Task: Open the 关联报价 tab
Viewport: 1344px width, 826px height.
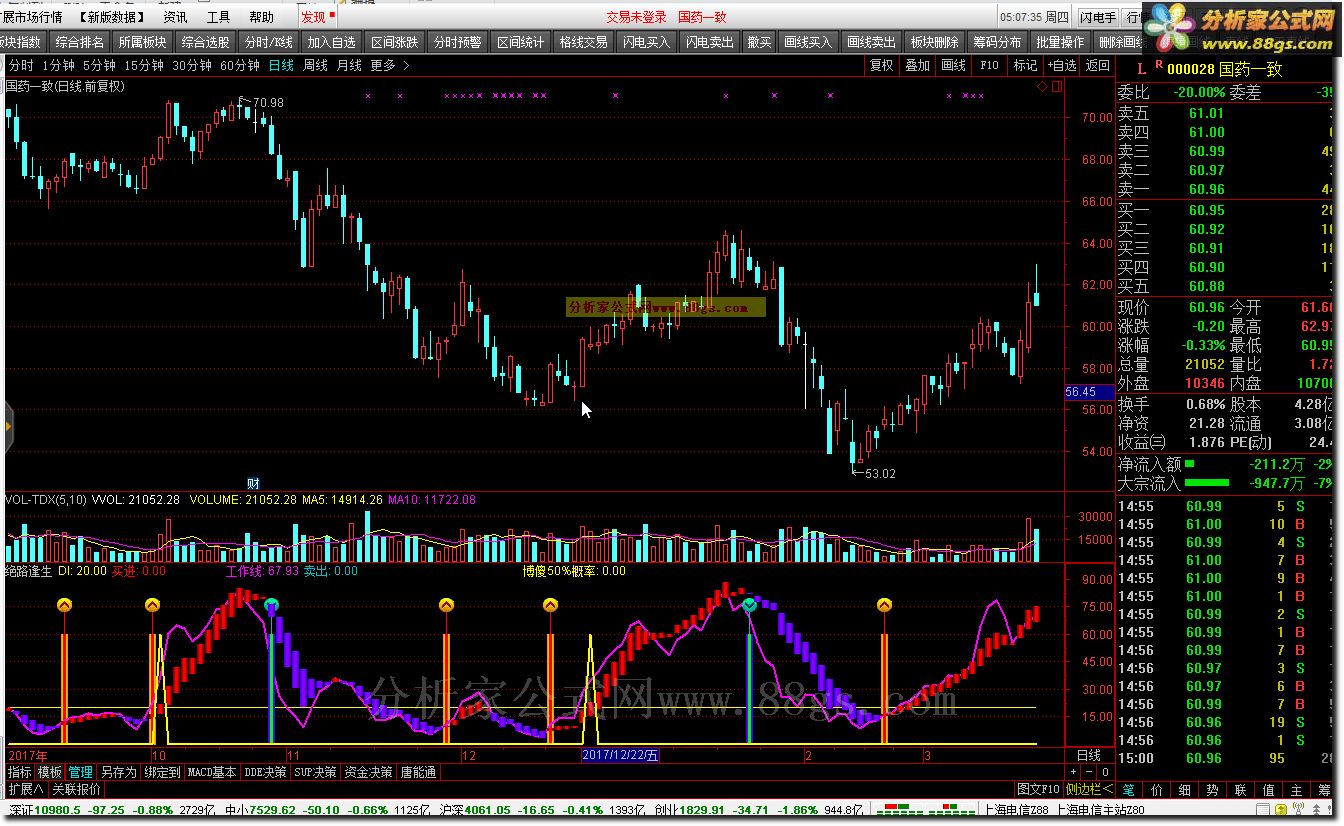Action: (77, 790)
